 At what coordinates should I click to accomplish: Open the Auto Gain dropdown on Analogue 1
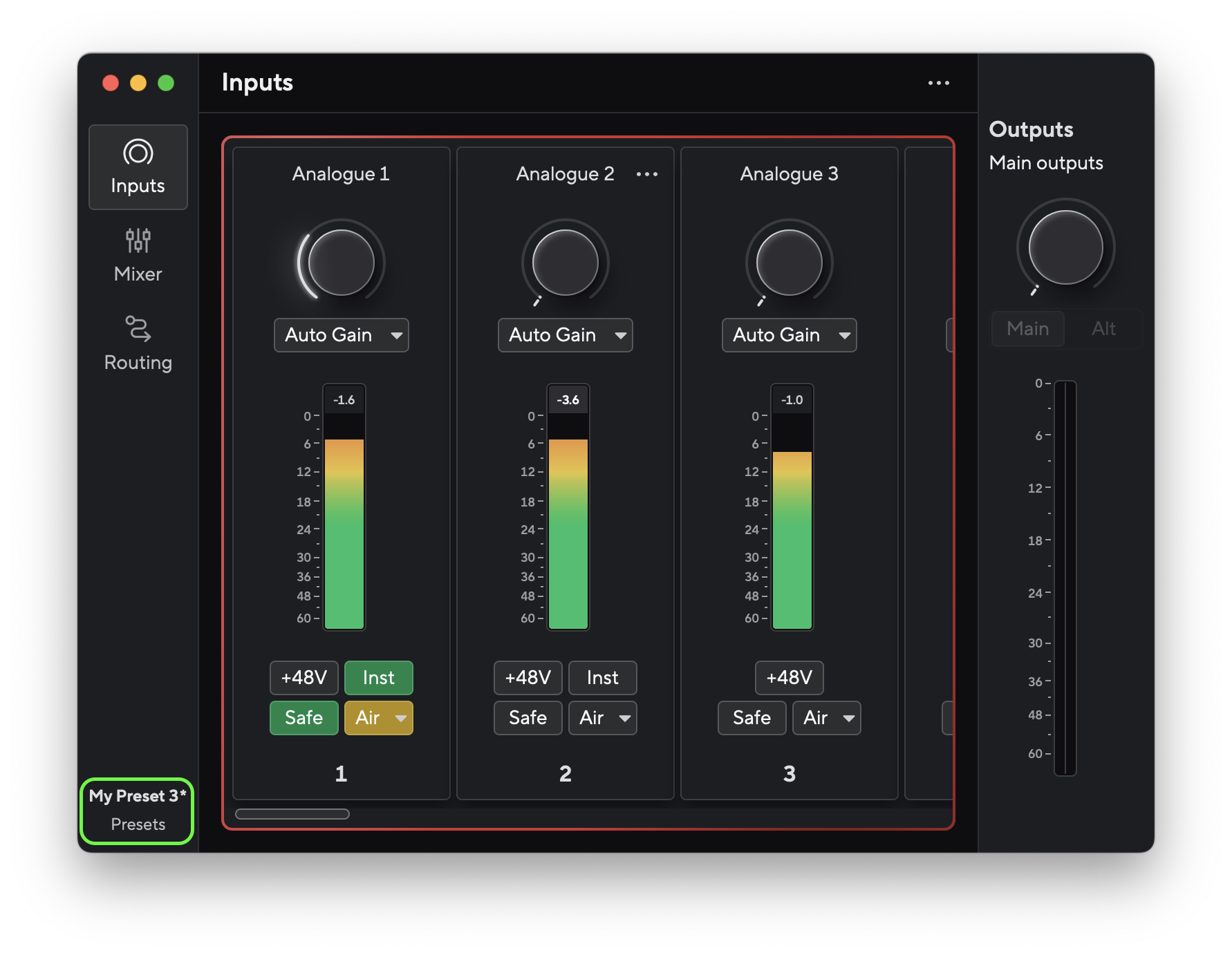click(x=341, y=335)
